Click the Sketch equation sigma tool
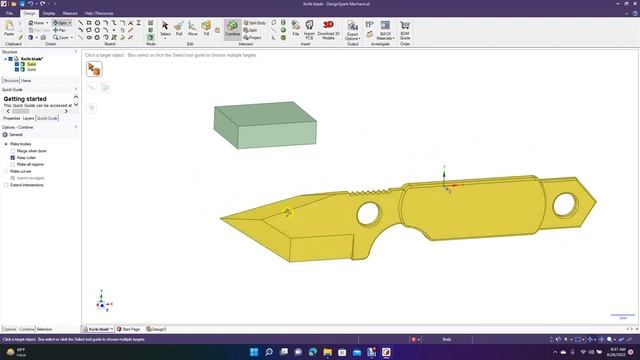Image resolution: width=640 pixels, height=360 pixels. point(139,23)
